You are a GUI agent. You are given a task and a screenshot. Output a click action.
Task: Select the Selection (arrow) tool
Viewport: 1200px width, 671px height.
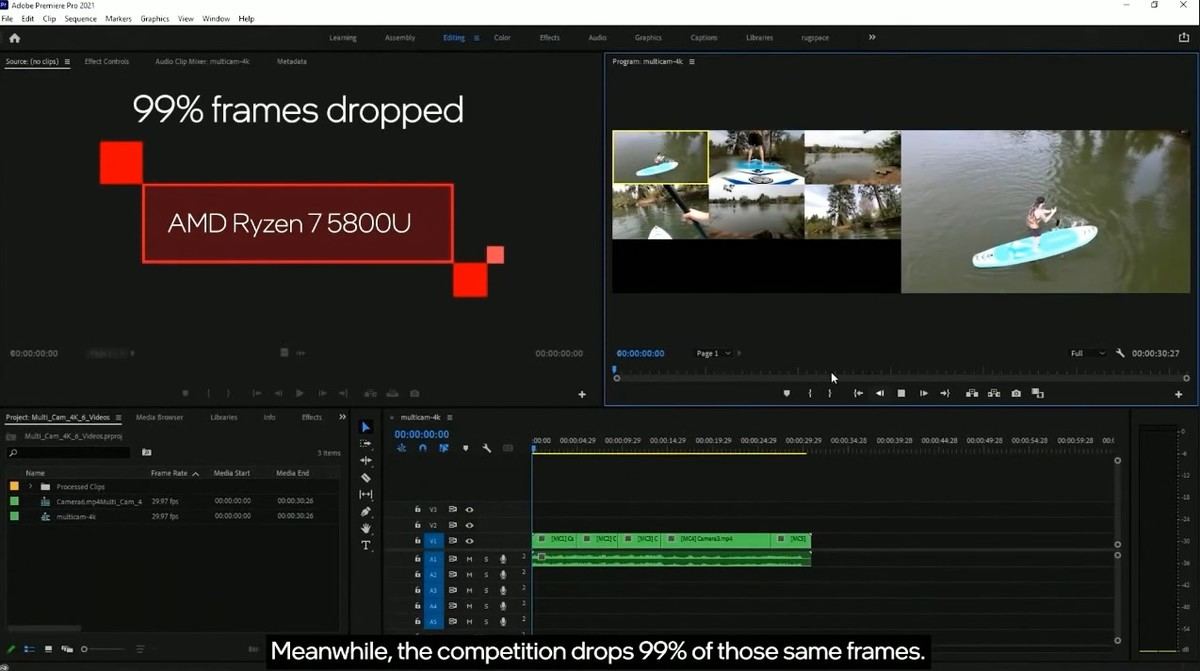365,427
